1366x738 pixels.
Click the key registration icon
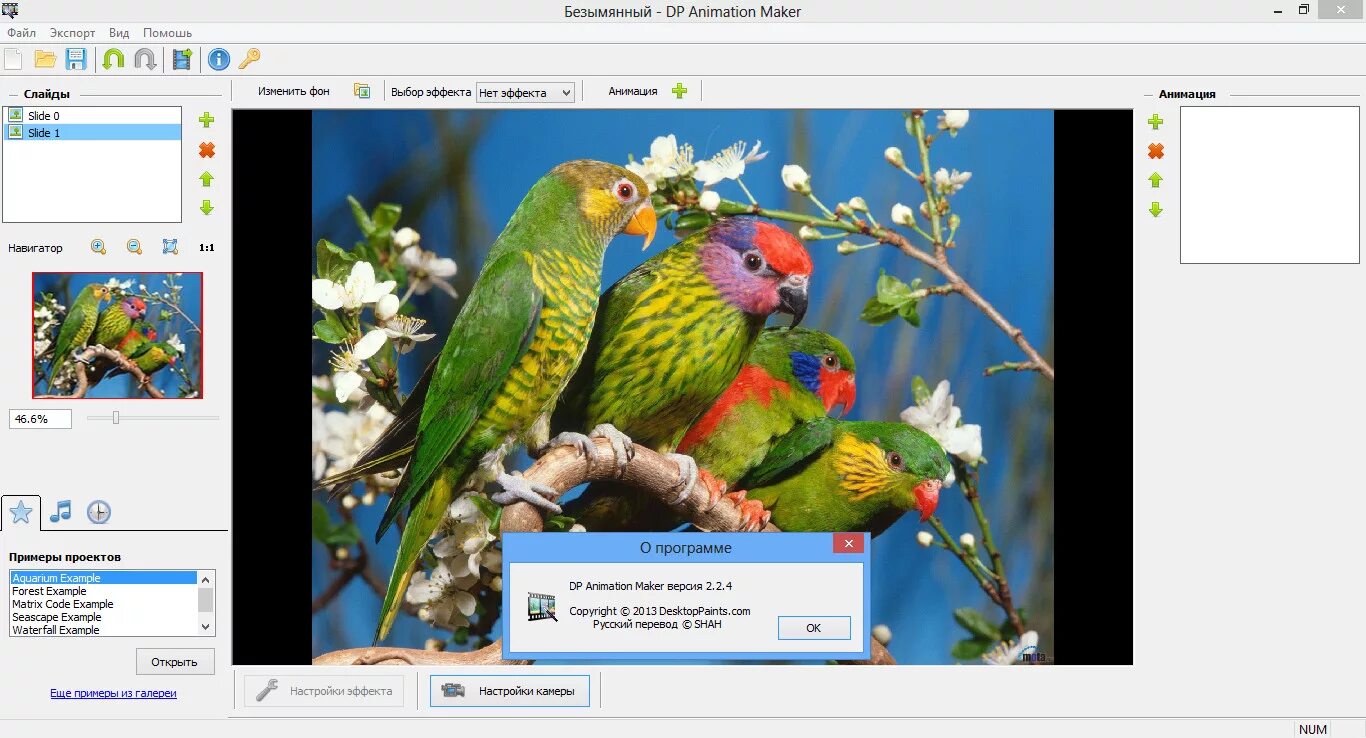pos(249,59)
